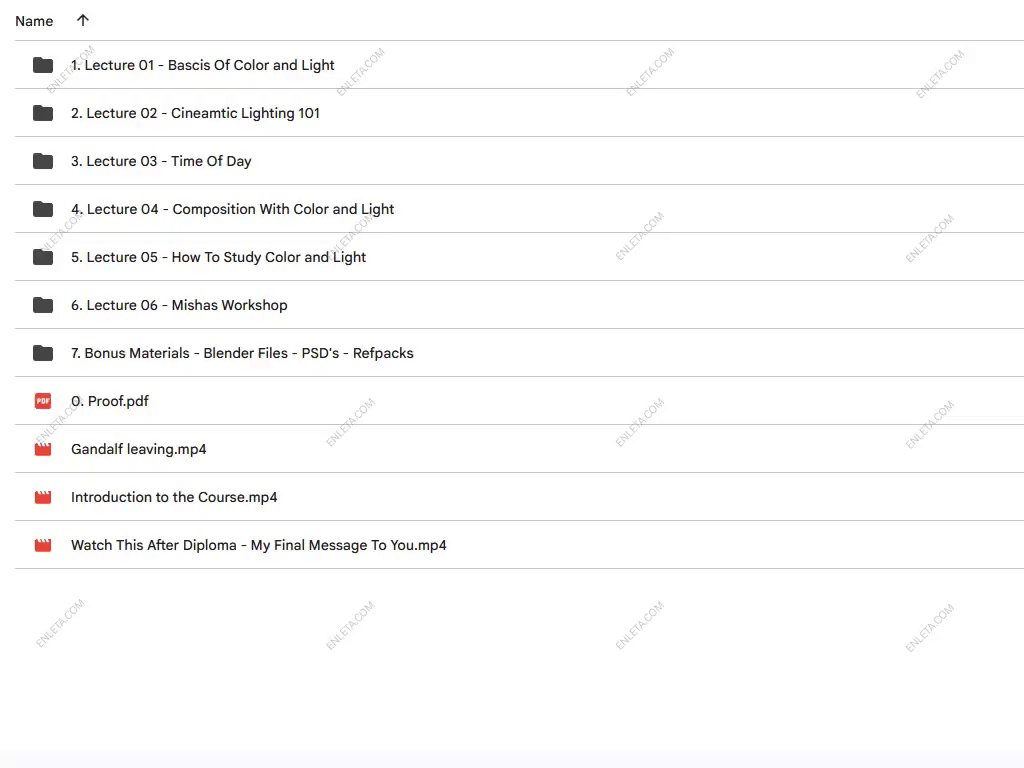The image size is (1024, 768).
Task: Click the Gandalf leaving video file icon
Action: (43, 449)
